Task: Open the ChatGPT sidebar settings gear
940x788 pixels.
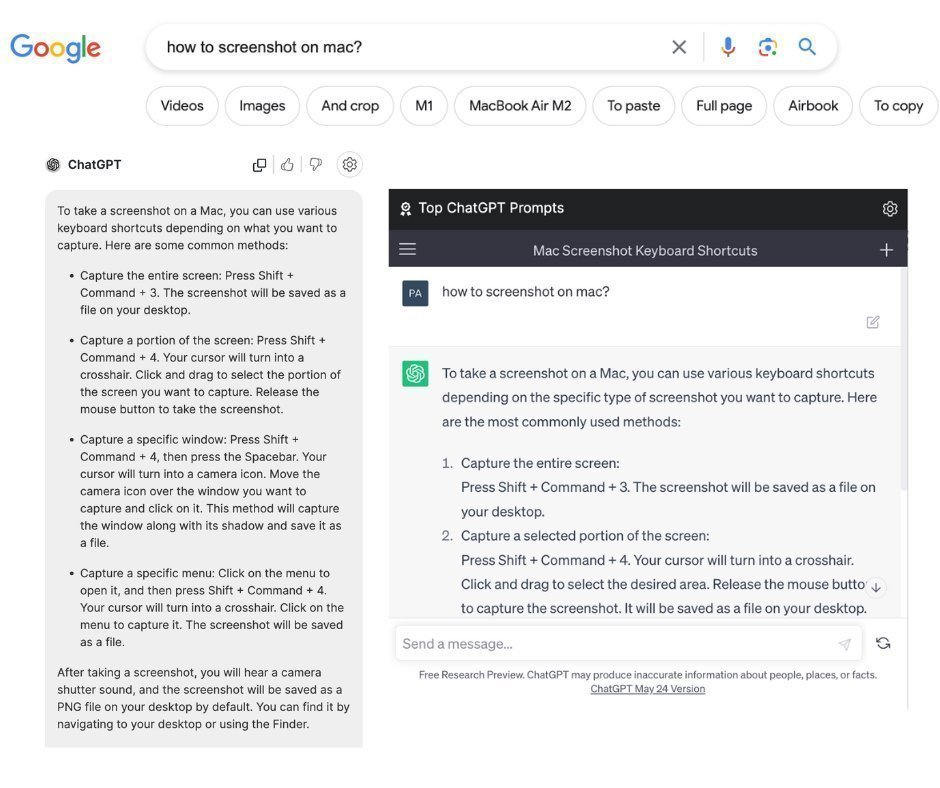Action: point(350,164)
